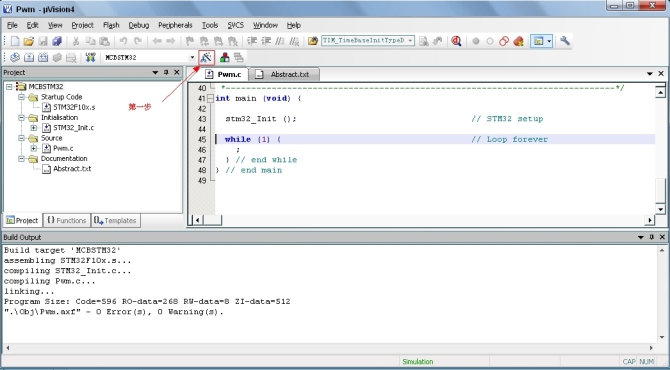Click the Unindent selection icon

[266, 41]
